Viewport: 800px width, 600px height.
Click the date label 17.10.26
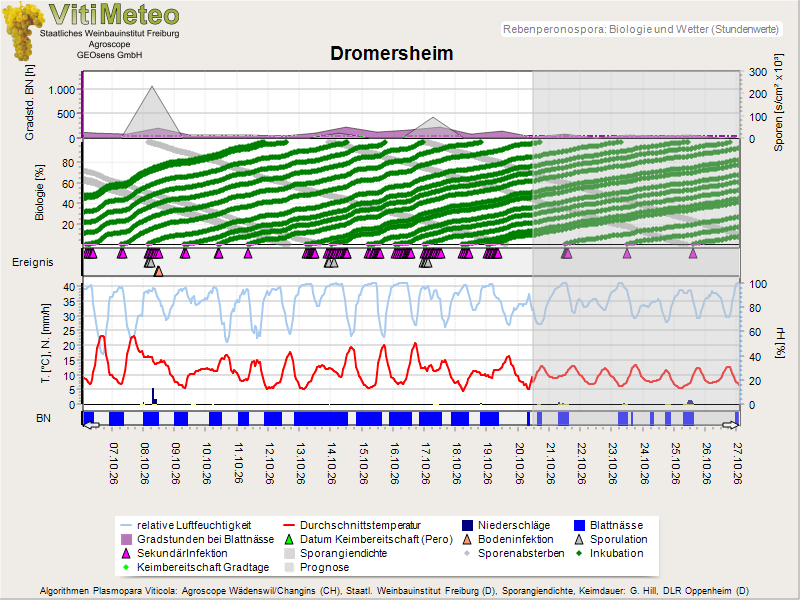coord(426,463)
